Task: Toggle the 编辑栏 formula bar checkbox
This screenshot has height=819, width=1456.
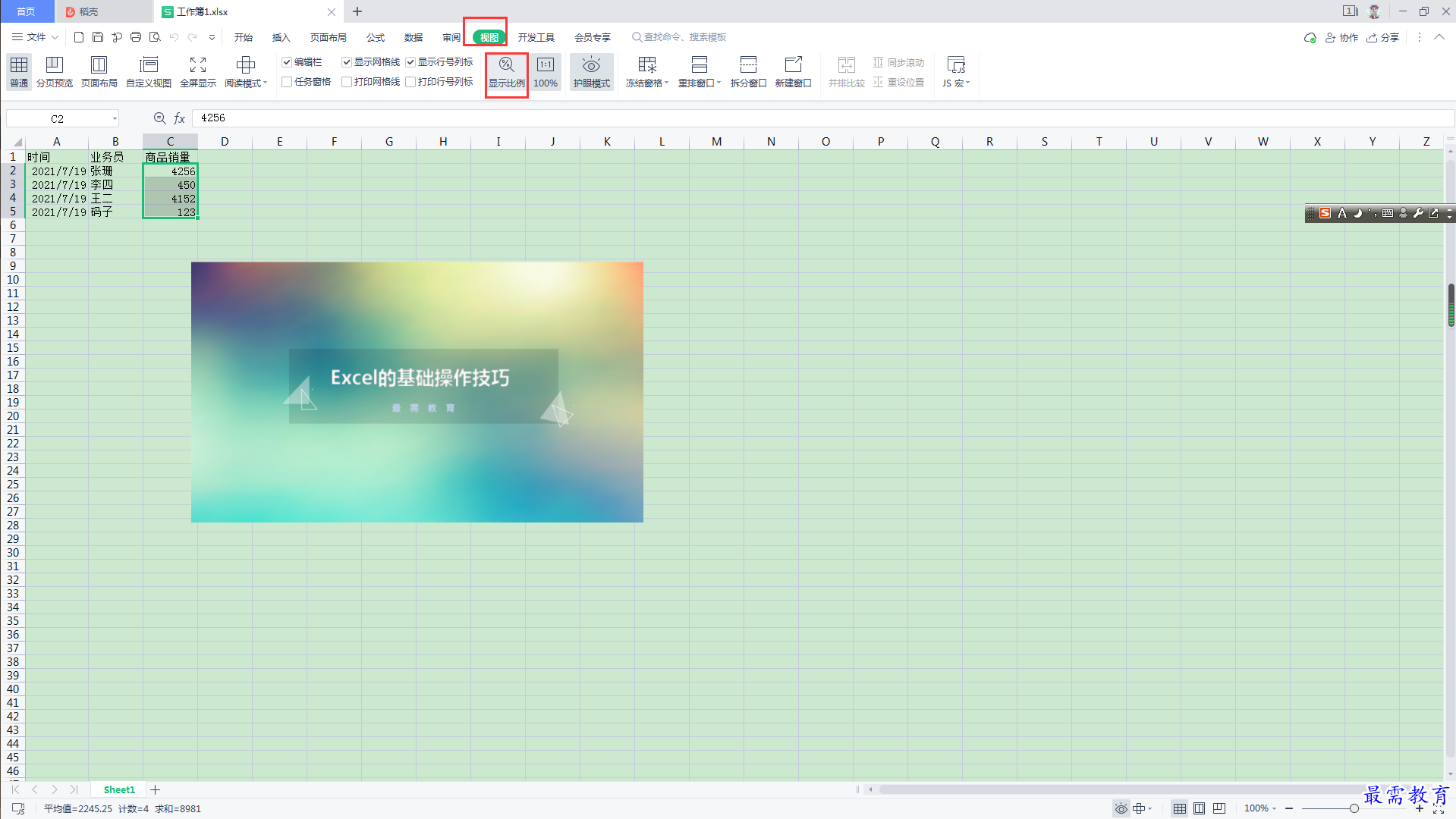Action: pos(287,62)
